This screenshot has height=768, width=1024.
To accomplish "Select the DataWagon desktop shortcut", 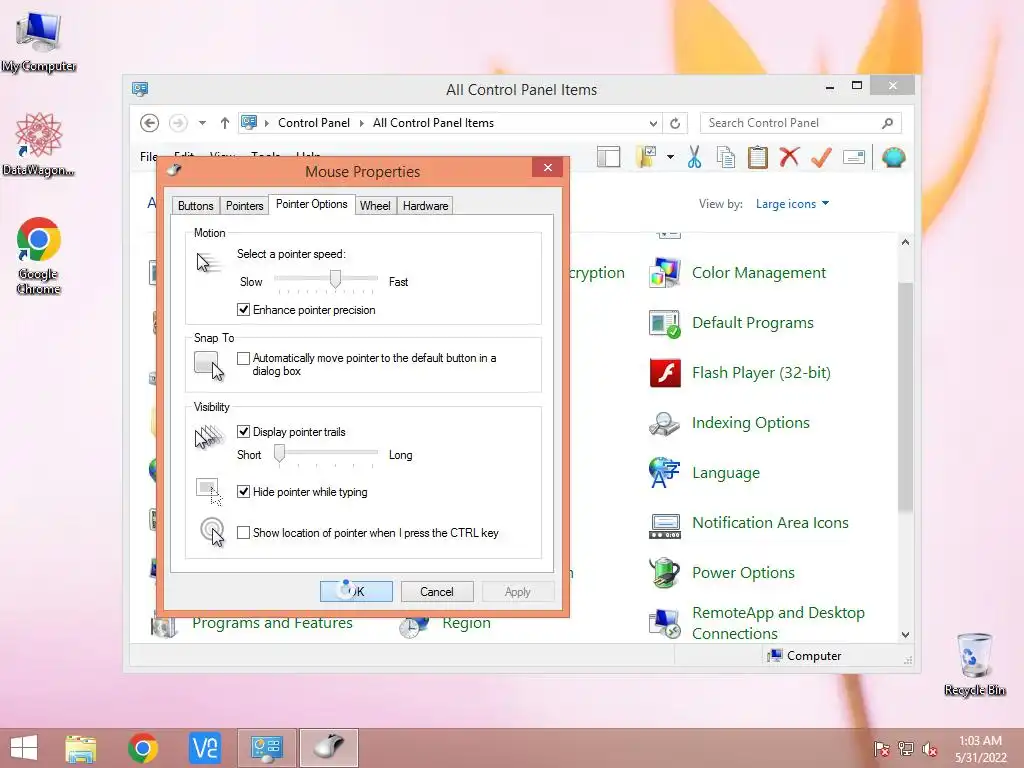I will [x=39, y=144].
